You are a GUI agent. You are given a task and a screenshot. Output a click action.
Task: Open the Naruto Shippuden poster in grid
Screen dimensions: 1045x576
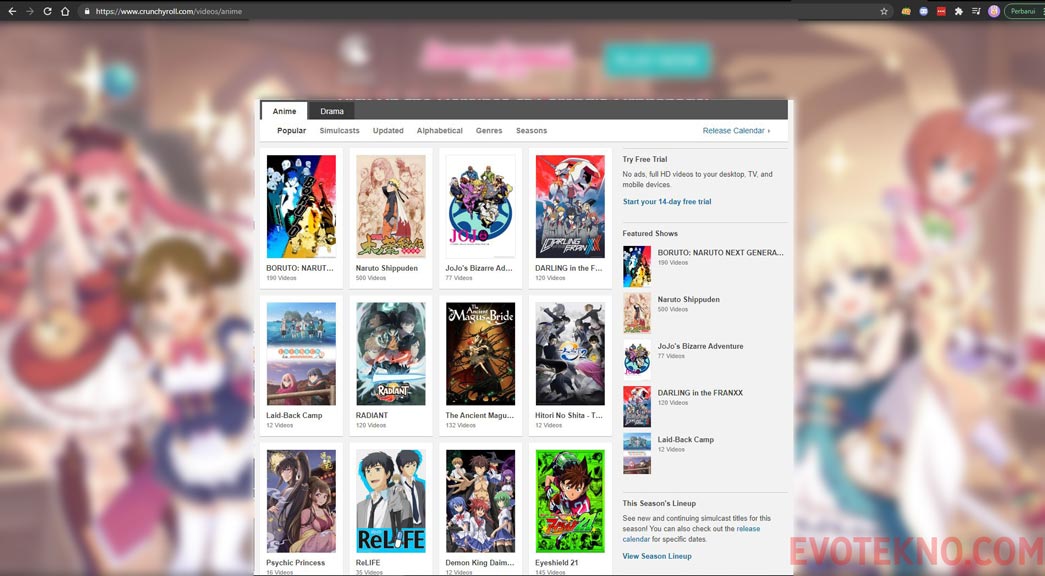[x=391, y=207]
